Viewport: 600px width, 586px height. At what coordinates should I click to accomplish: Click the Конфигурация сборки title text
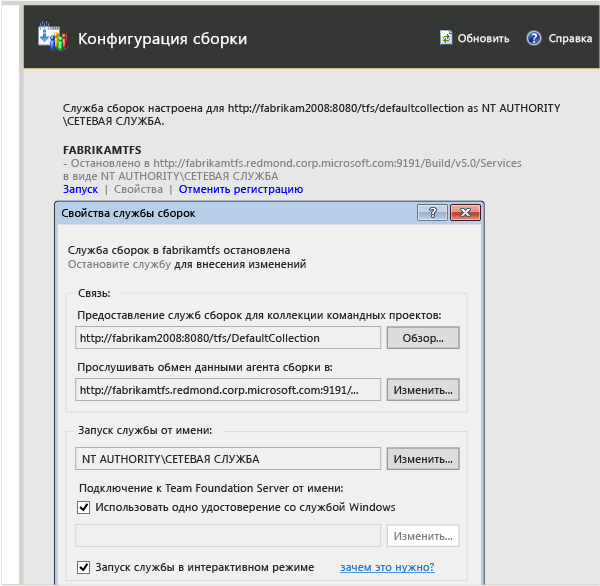[163, 39]
